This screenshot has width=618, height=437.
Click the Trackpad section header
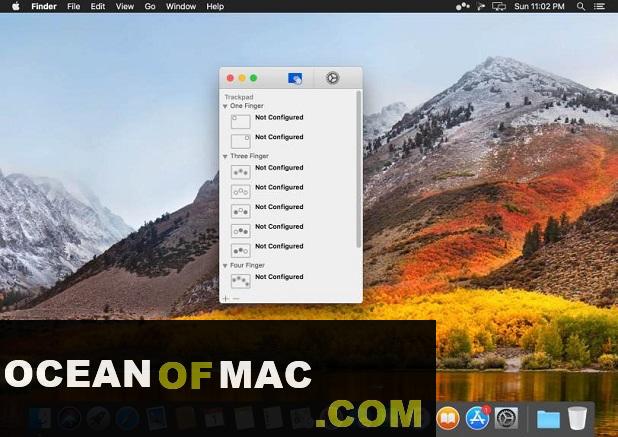[x=239, y=97]
